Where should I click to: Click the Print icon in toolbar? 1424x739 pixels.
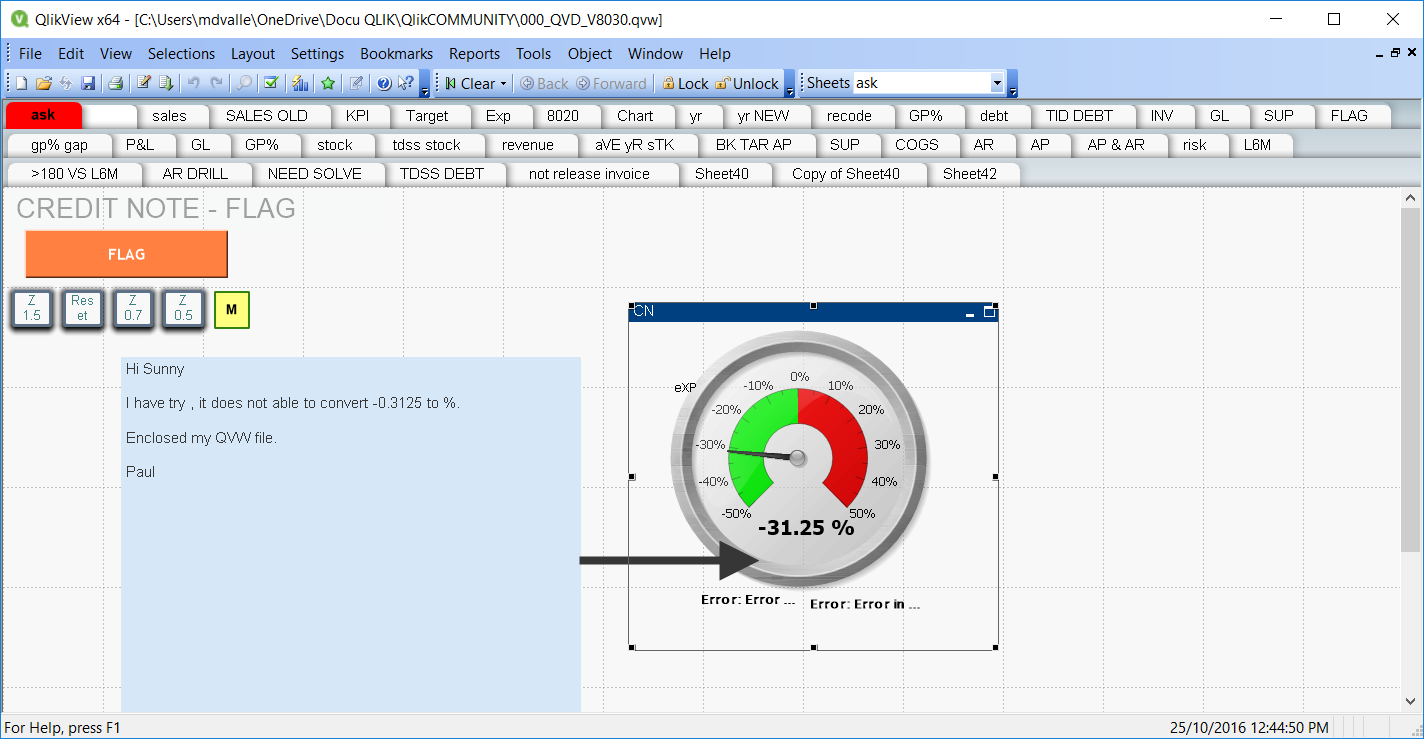pos(116,84)
